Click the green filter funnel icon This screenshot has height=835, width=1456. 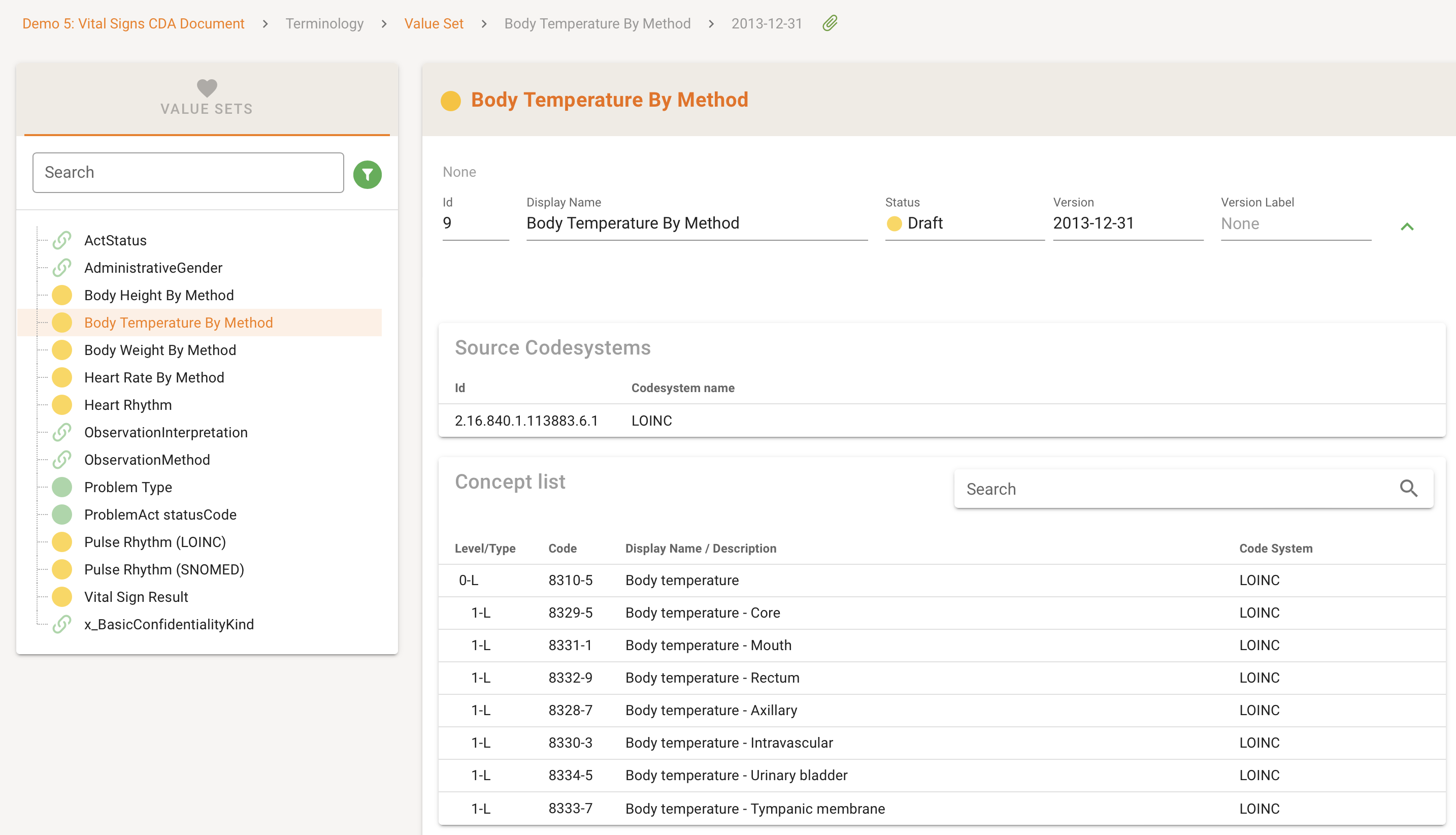pos(367,174)
